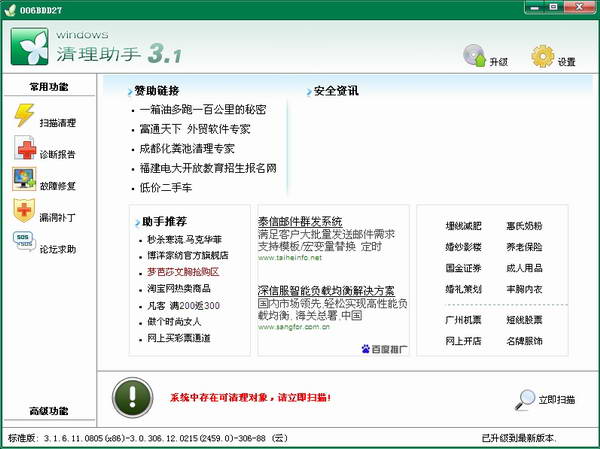Click the 诊断报告 label
Screen dimensions: 600x449
tap(58, 155)
